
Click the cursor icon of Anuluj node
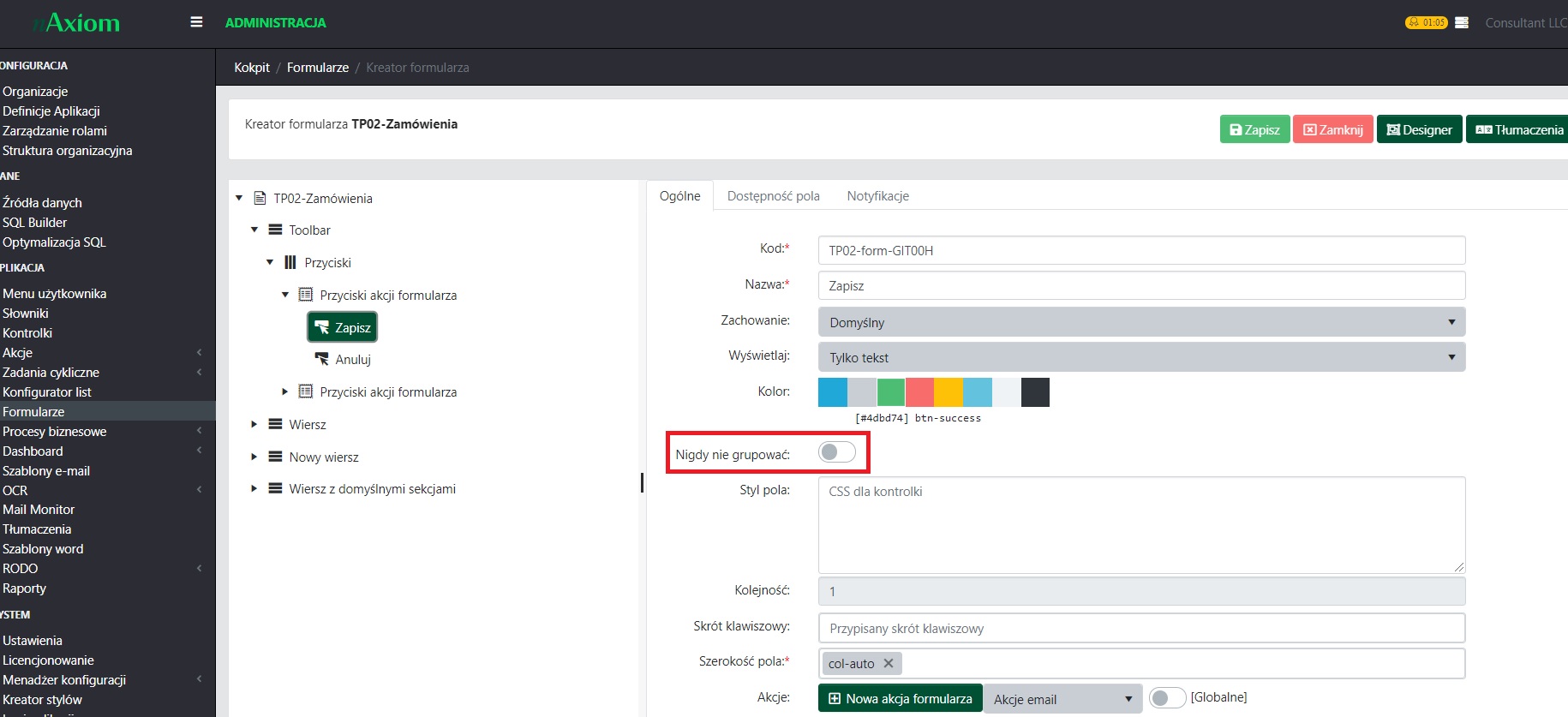coord(322,359)
